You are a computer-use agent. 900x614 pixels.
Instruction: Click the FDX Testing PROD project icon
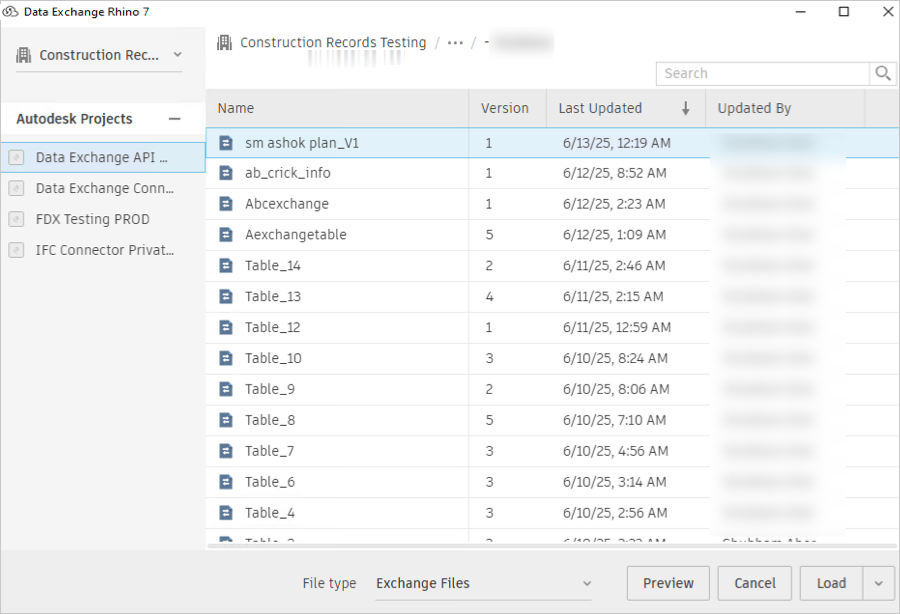pos(17,219)
